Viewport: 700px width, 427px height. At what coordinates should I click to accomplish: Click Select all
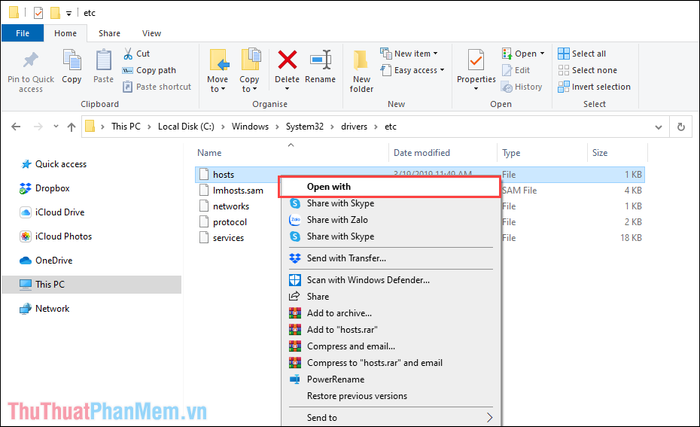582,54
